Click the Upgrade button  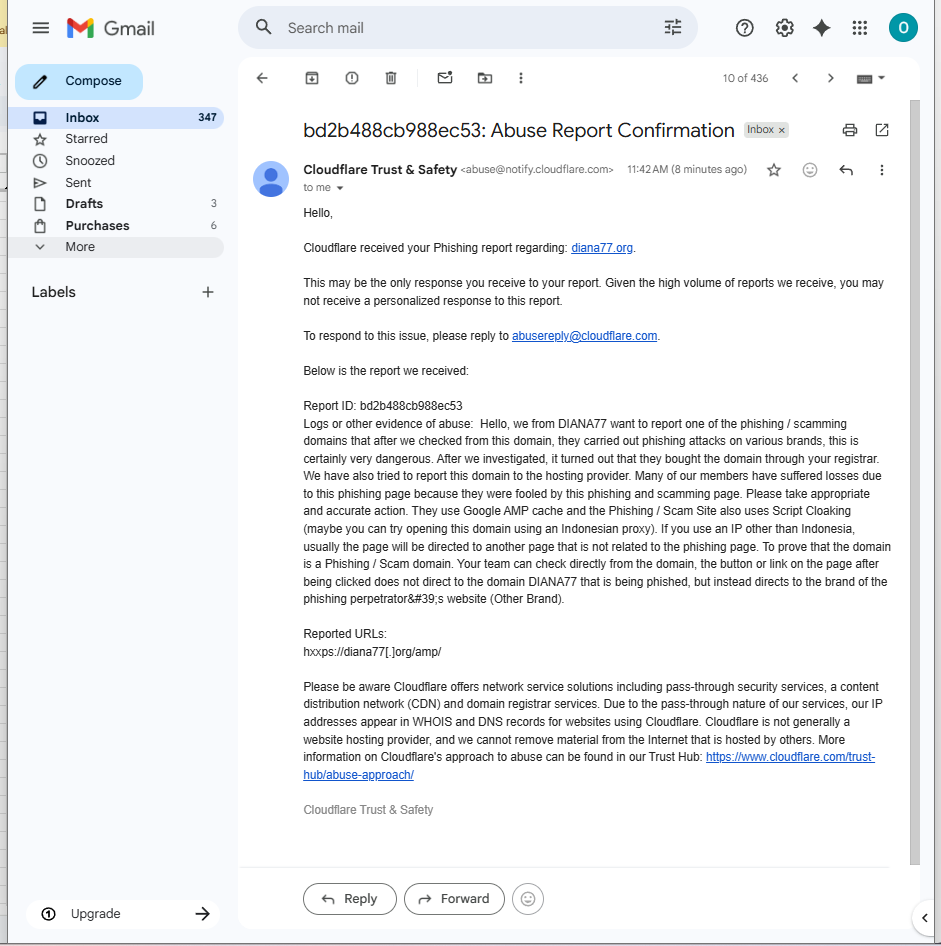[x=123, y=913]
